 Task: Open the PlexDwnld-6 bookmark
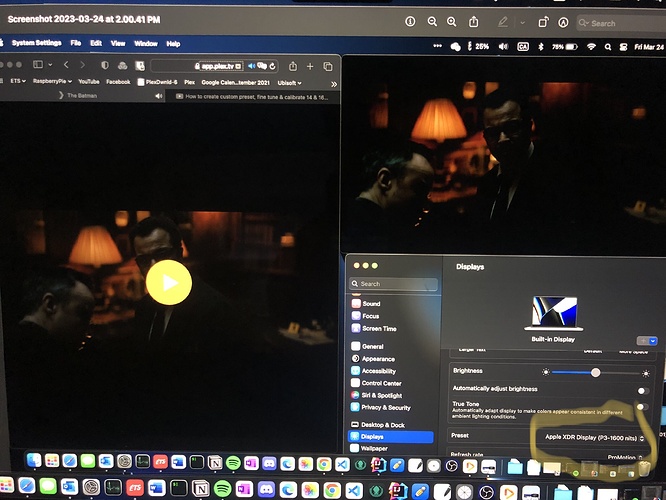point(157,82)
